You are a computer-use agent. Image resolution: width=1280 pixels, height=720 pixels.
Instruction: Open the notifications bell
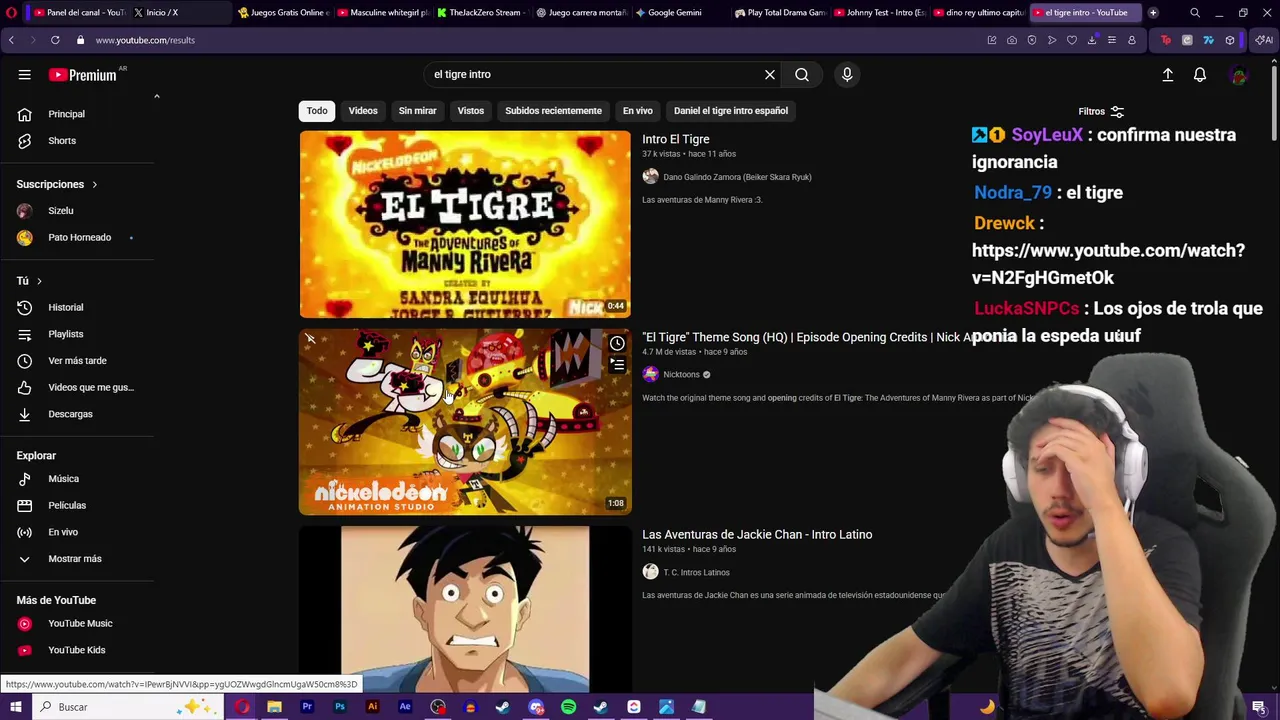click(x=1200, y=75)
